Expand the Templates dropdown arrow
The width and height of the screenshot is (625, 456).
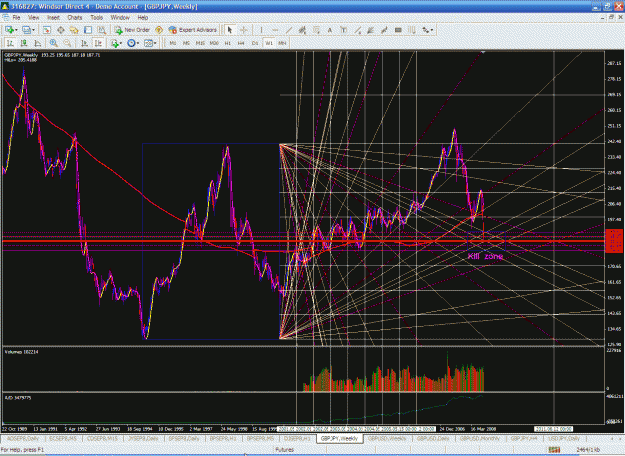pos(155,43)
